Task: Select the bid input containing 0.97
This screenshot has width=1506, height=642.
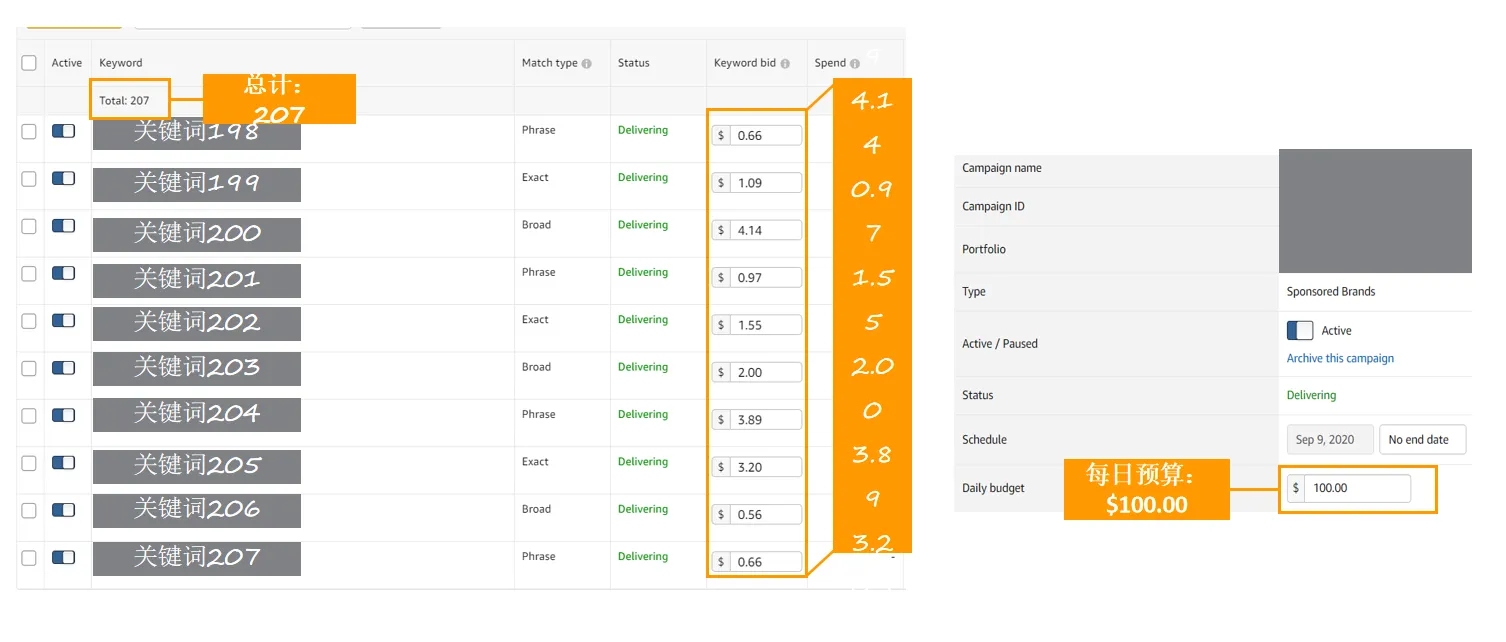Action: [766, 278]
